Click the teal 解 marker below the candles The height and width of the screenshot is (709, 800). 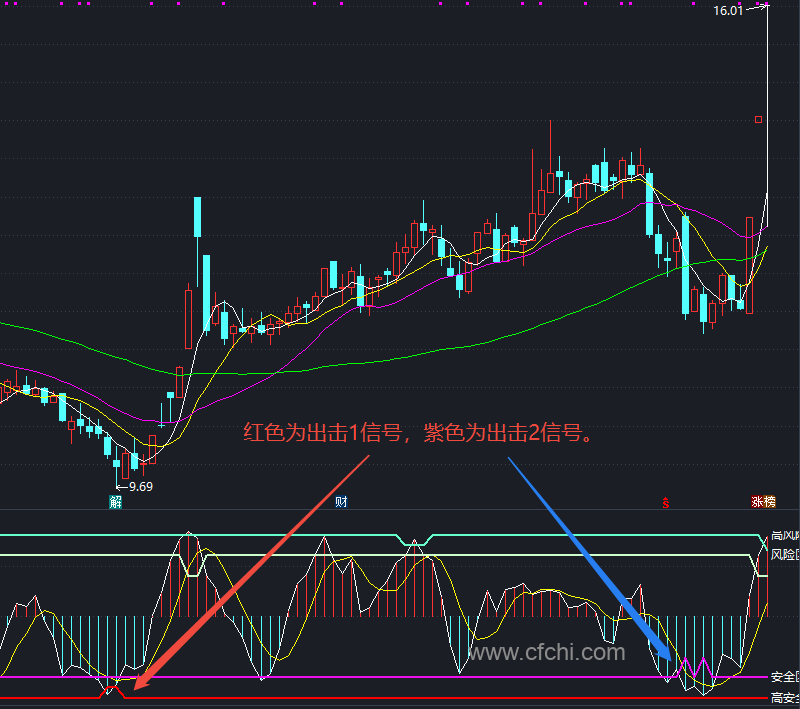point(116,502)
